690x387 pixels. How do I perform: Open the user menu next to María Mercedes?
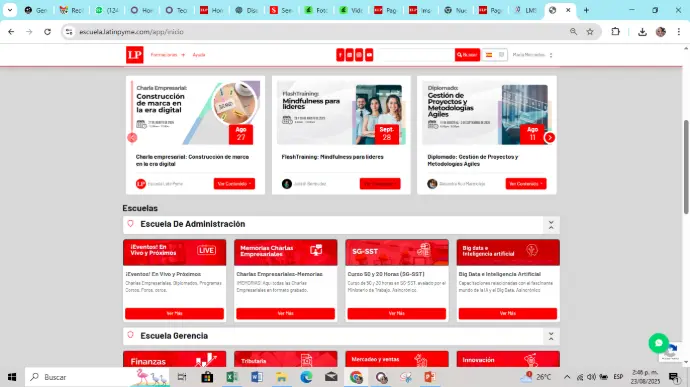point(551,55)
